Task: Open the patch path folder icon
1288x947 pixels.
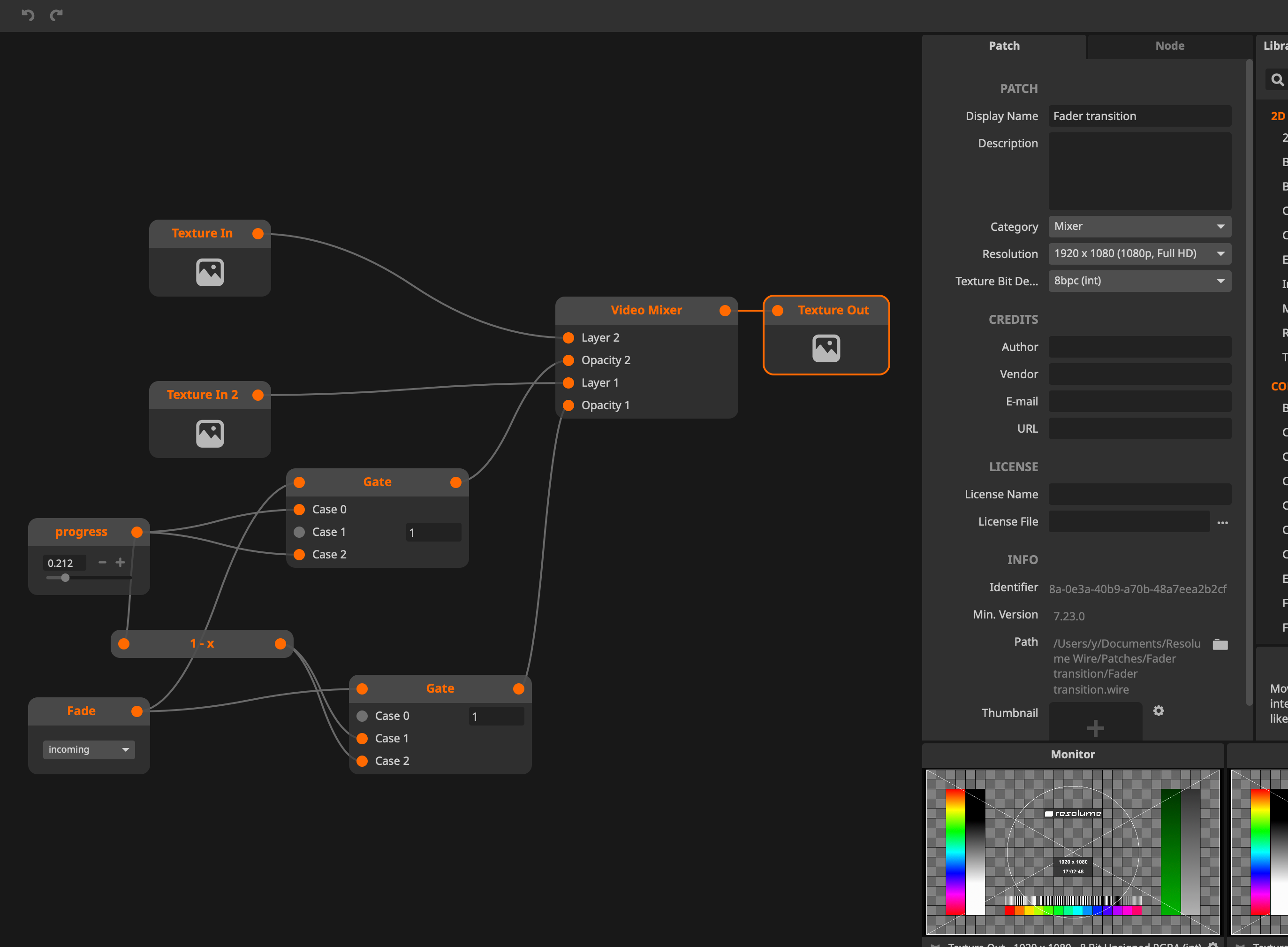Action: [1220, 644]
